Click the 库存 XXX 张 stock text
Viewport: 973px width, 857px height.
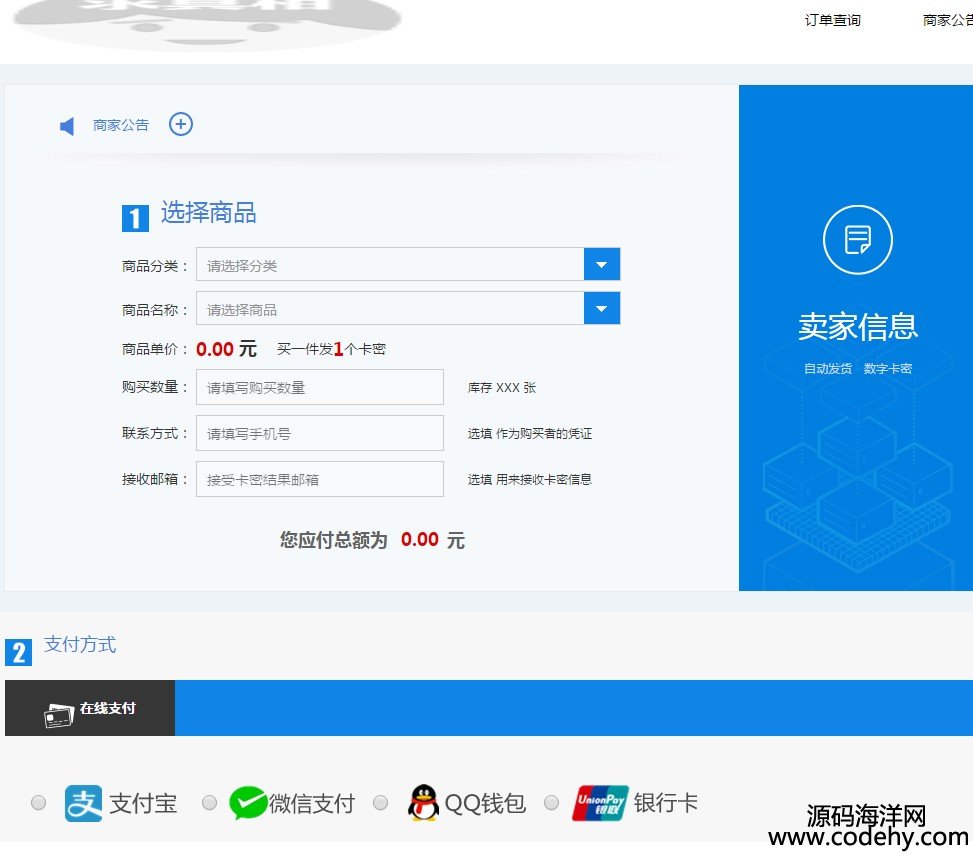[501, 388]
